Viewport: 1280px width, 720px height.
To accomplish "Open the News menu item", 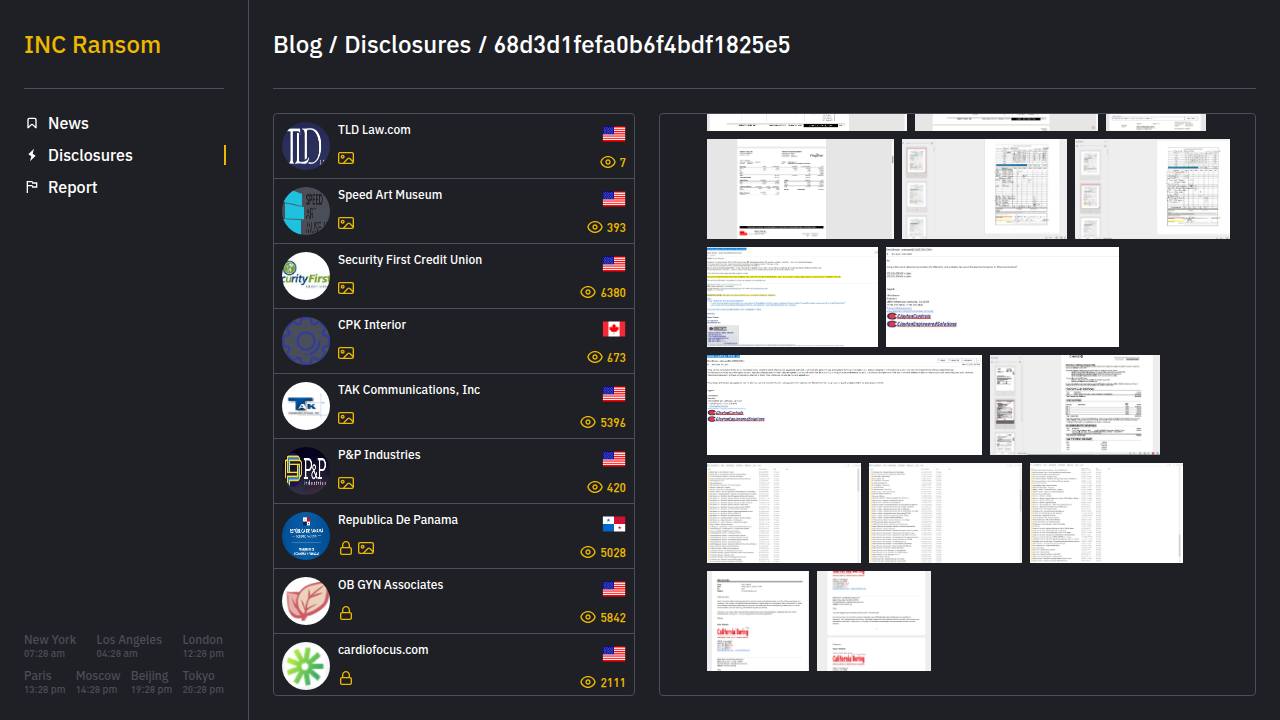I will [x=68, y=123].
